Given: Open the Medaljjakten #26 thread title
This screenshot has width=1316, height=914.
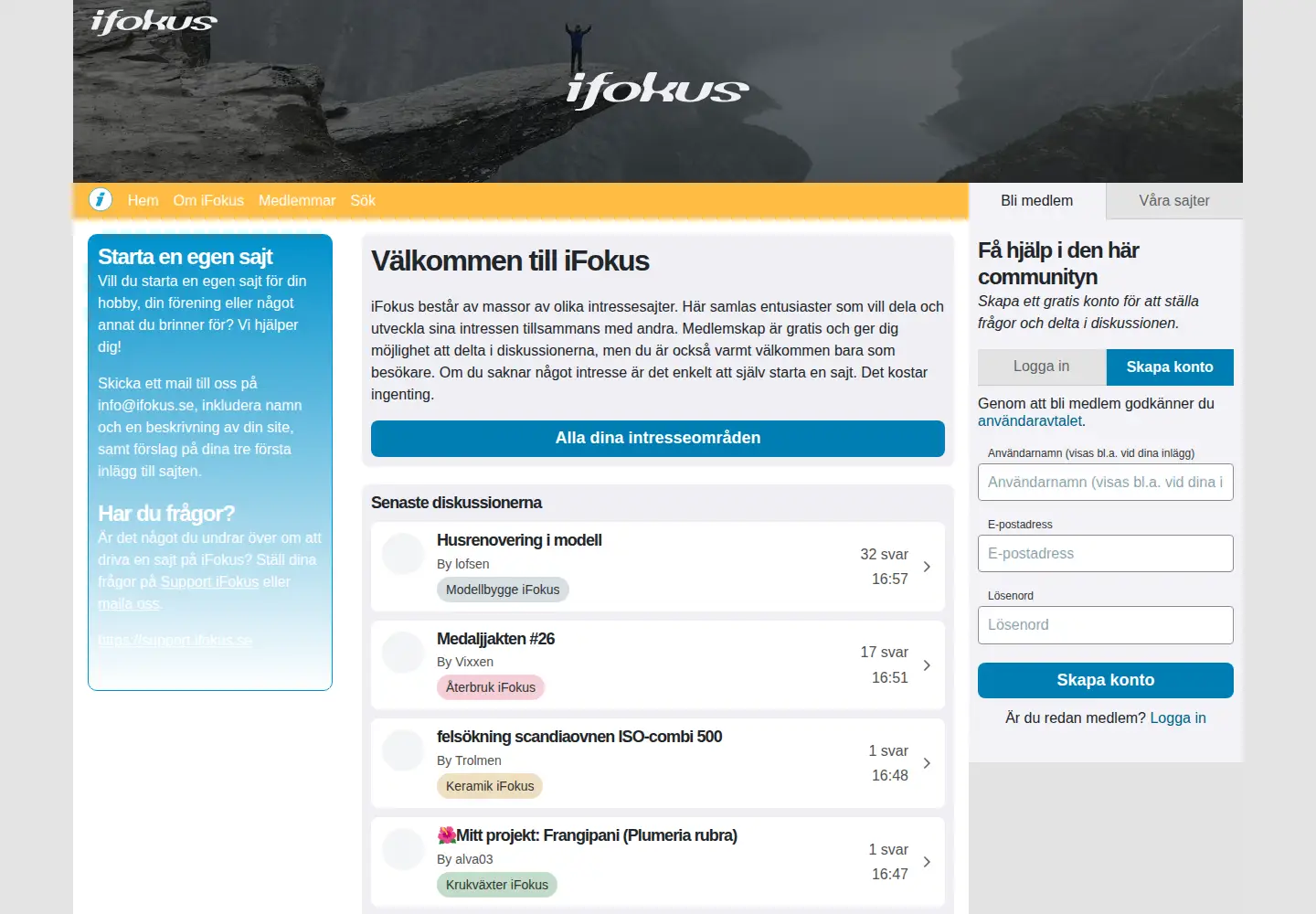Looking at the screenshot, I should pos(495,639).
